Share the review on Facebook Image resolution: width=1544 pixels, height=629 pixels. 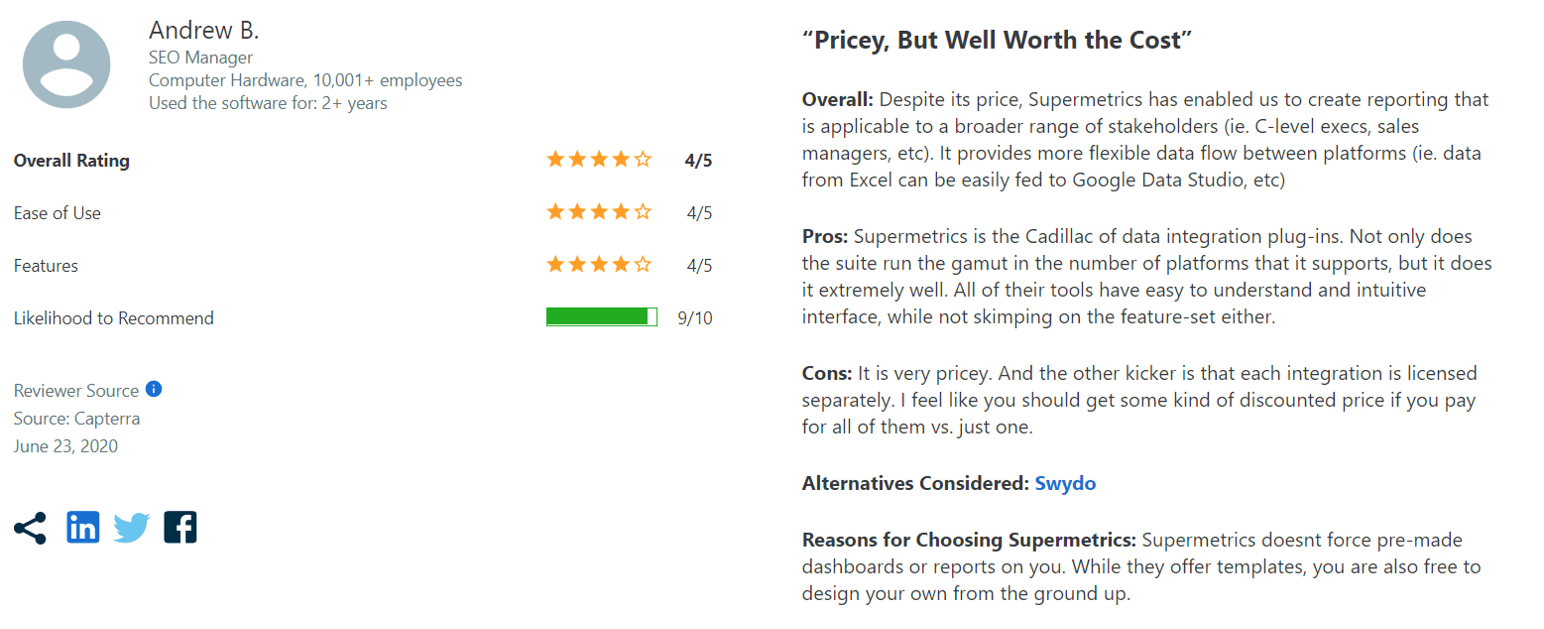(x=180, y=527)
